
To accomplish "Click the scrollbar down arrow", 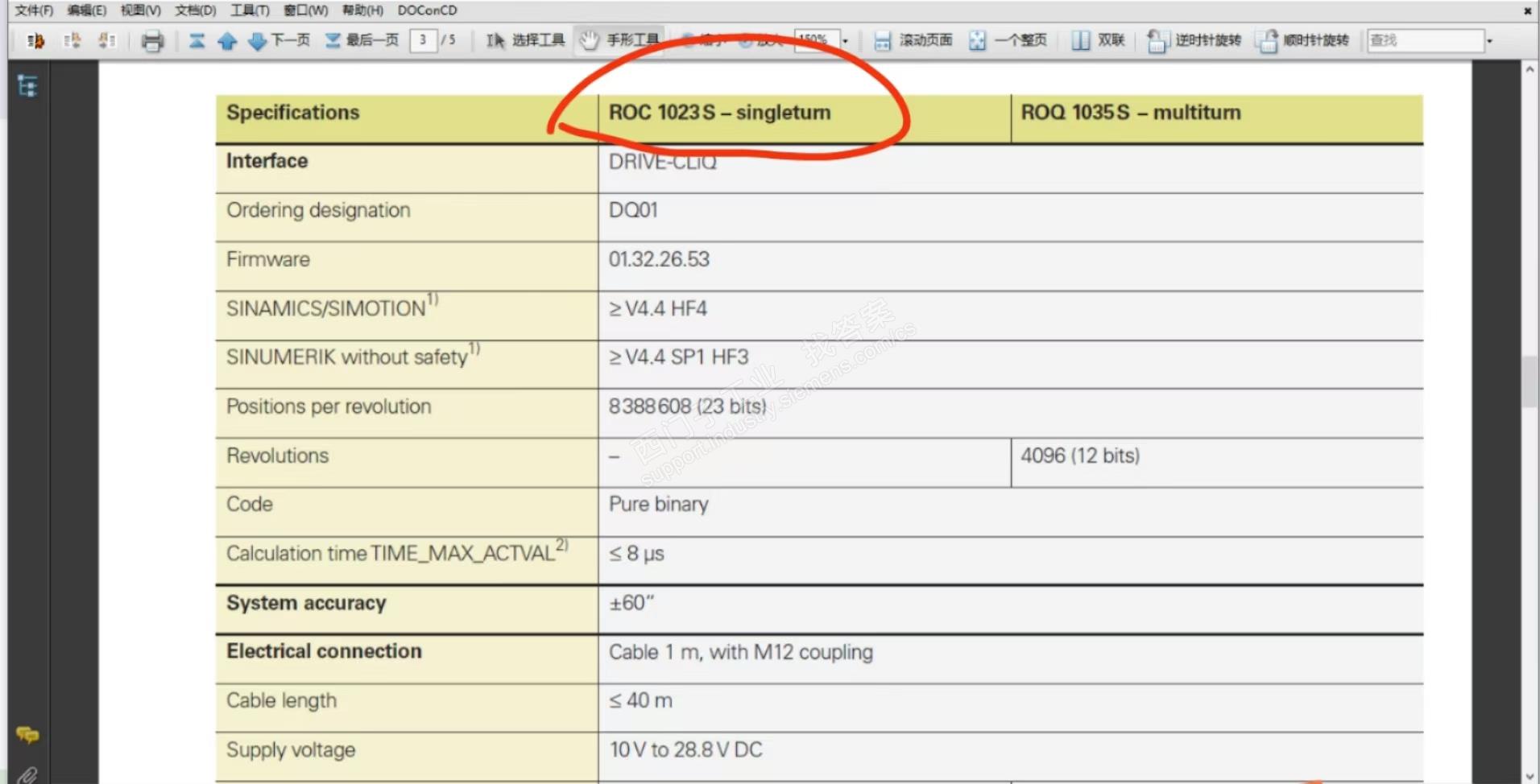I will click(1530, 776).
